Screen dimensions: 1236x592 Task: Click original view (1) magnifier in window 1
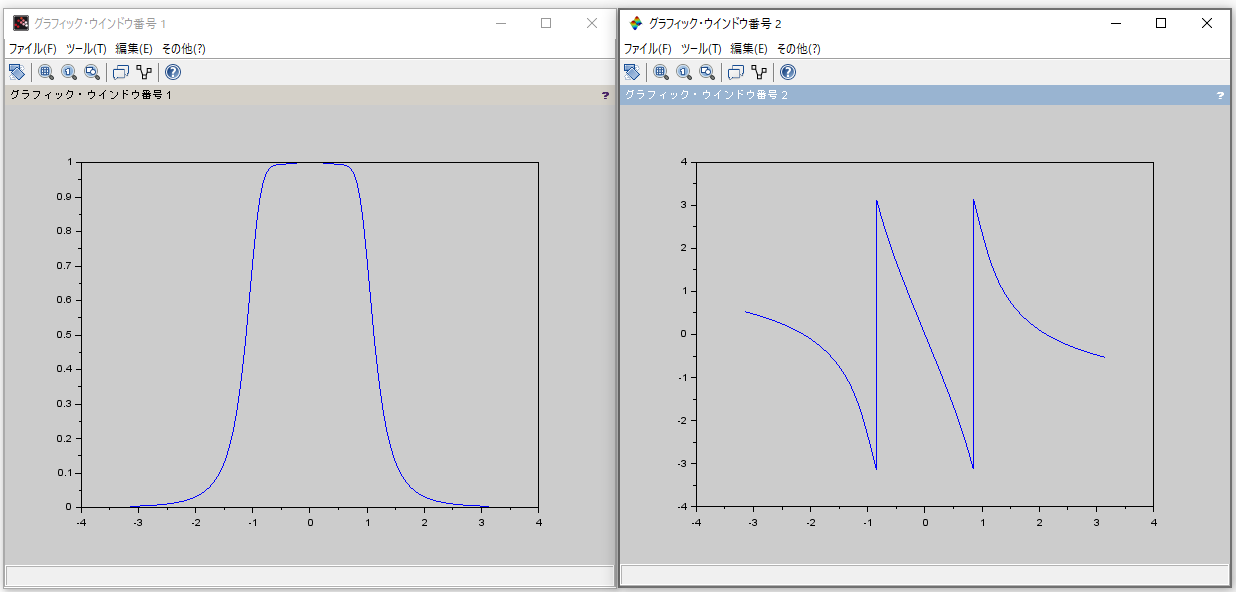click(69, 72)
